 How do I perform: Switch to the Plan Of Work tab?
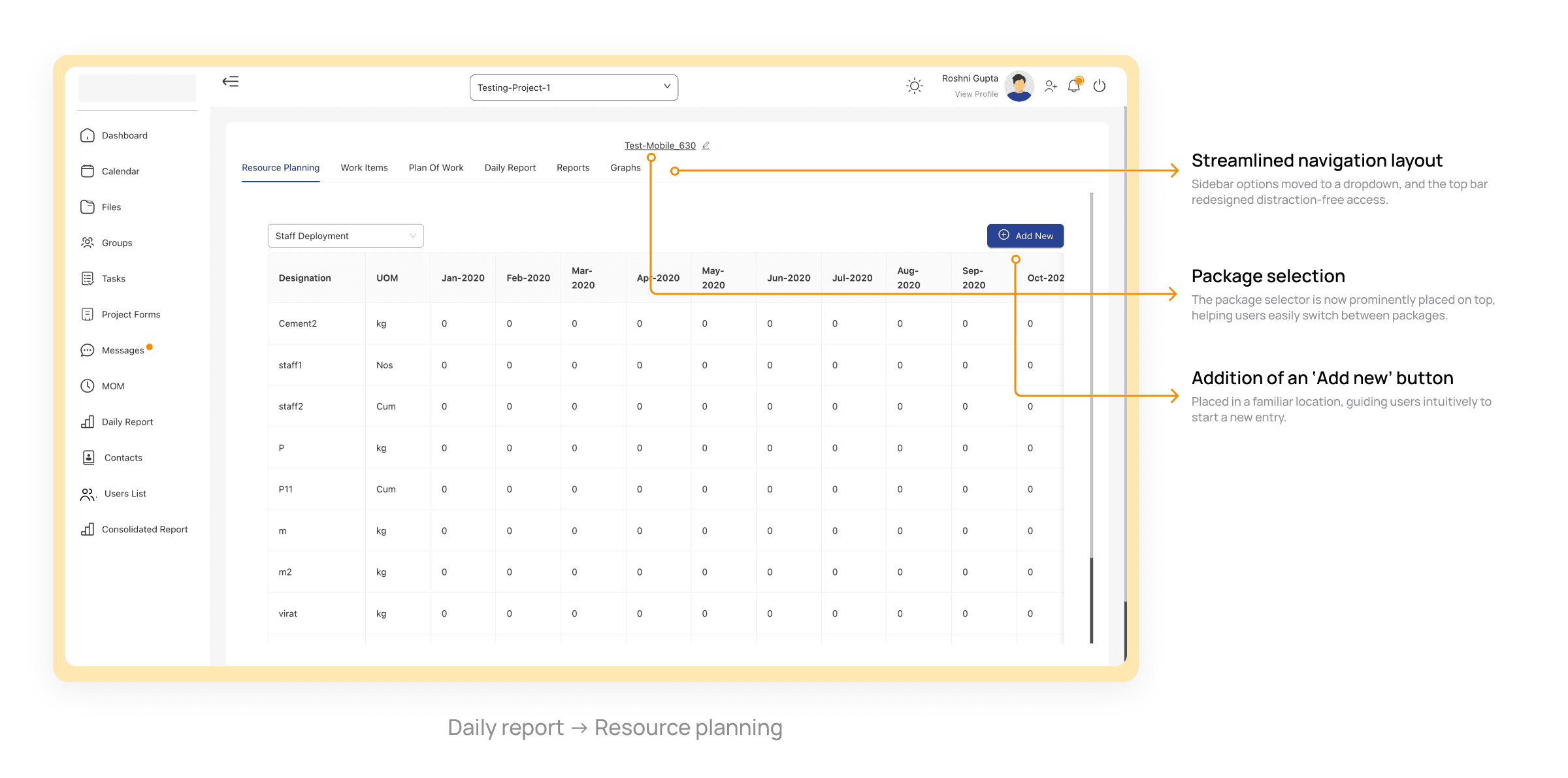pyautogui.click(x=436, y=168)
